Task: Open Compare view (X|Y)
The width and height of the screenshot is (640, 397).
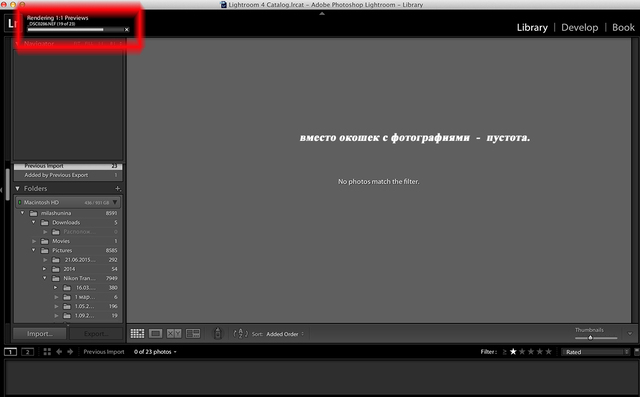Action: [x=174, y=334]
